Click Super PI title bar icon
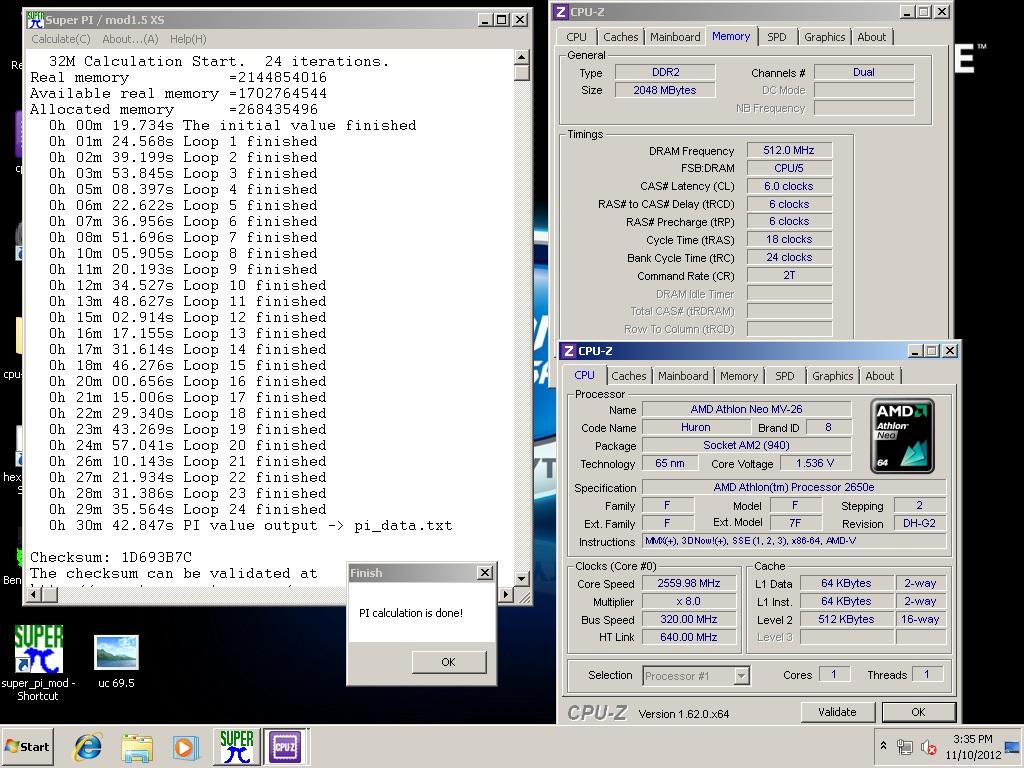This screenshot has height=768, width=1024. pos(35,20)
